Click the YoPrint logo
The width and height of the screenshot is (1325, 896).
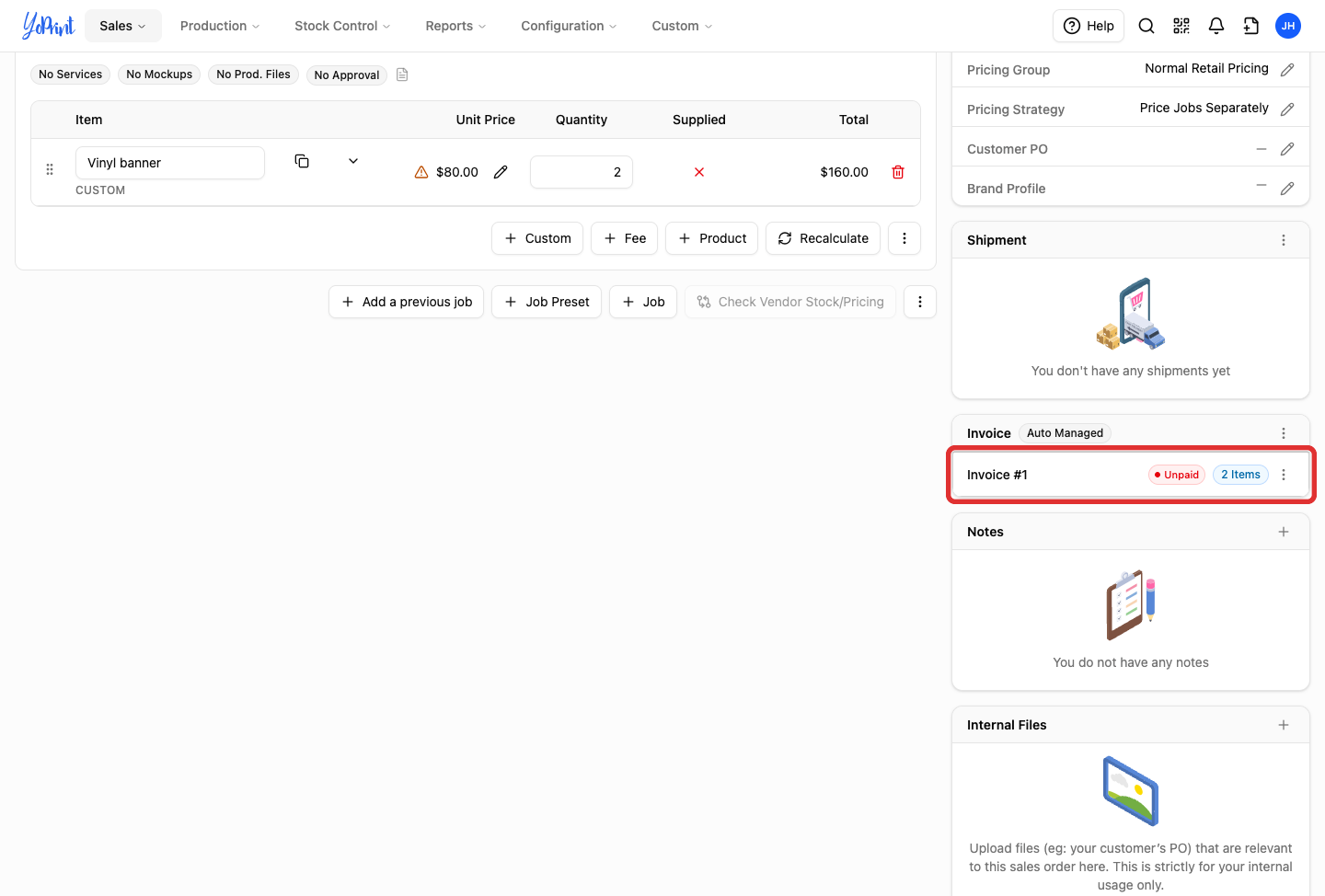click(48, 26)
